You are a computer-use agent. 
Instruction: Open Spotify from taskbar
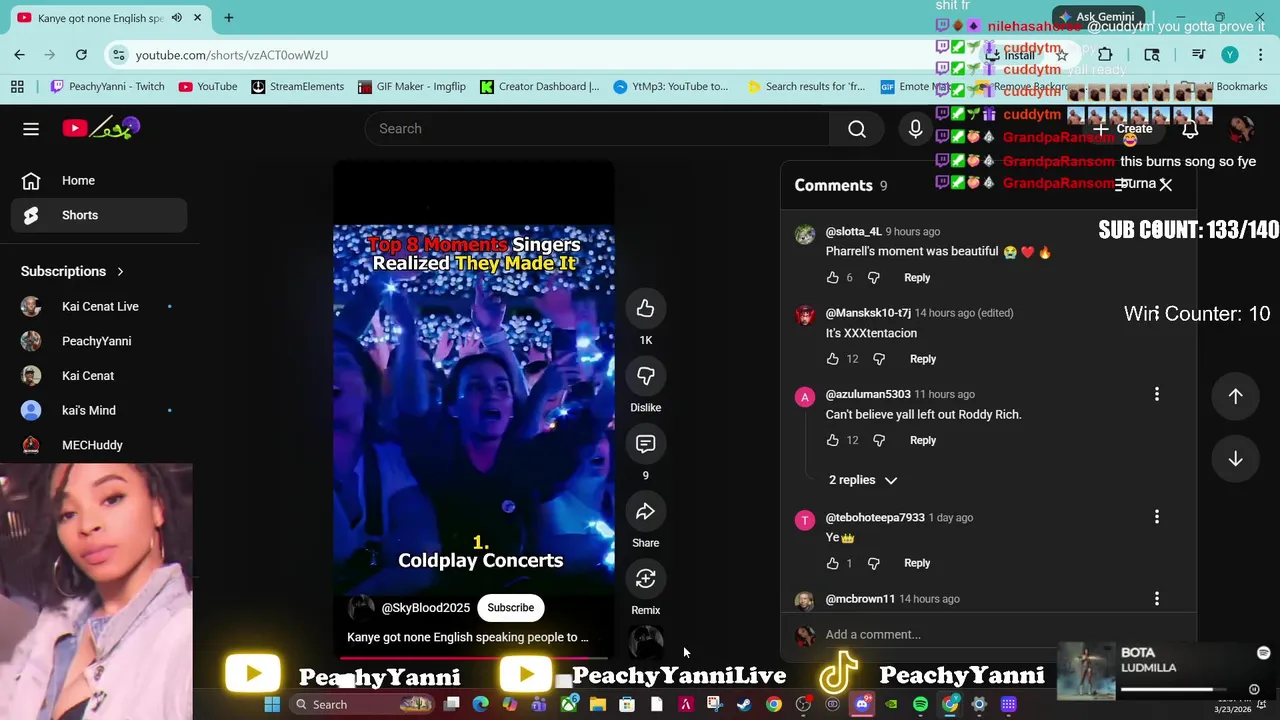(x=920, y=705)
